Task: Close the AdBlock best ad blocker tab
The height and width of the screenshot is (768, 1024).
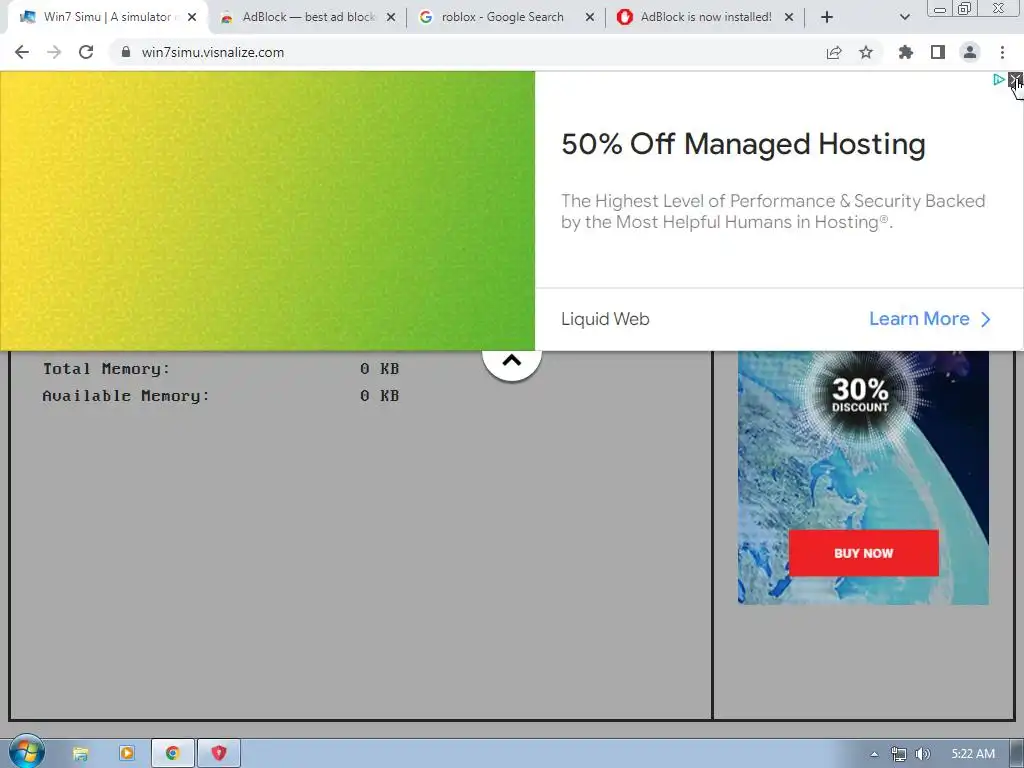Action: 391,18
